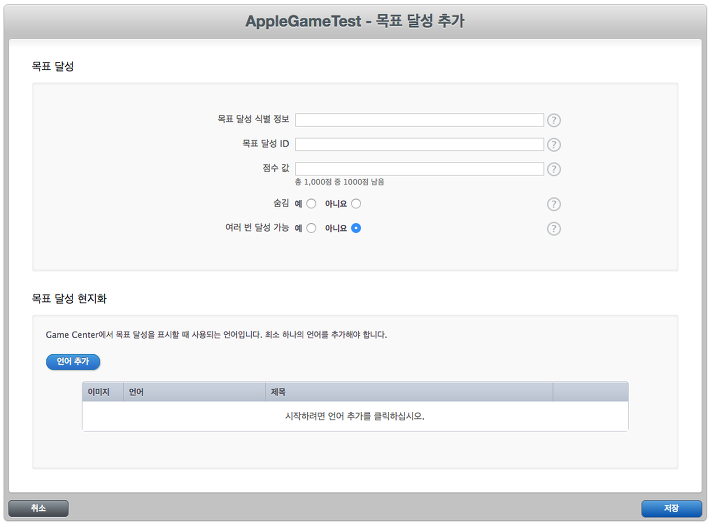Save with the 저장 button
This screenshot has height=526, width=710.
671,508
